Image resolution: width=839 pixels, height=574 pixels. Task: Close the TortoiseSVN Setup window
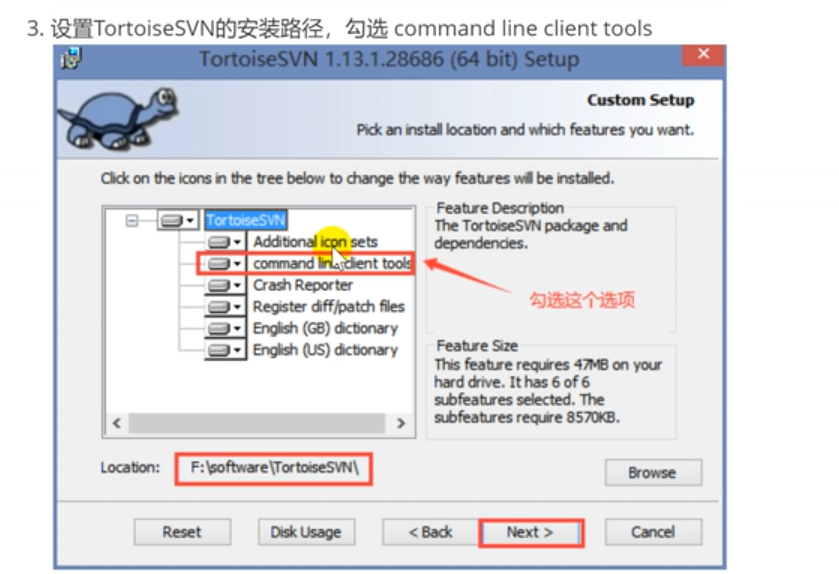click(704, 54)
